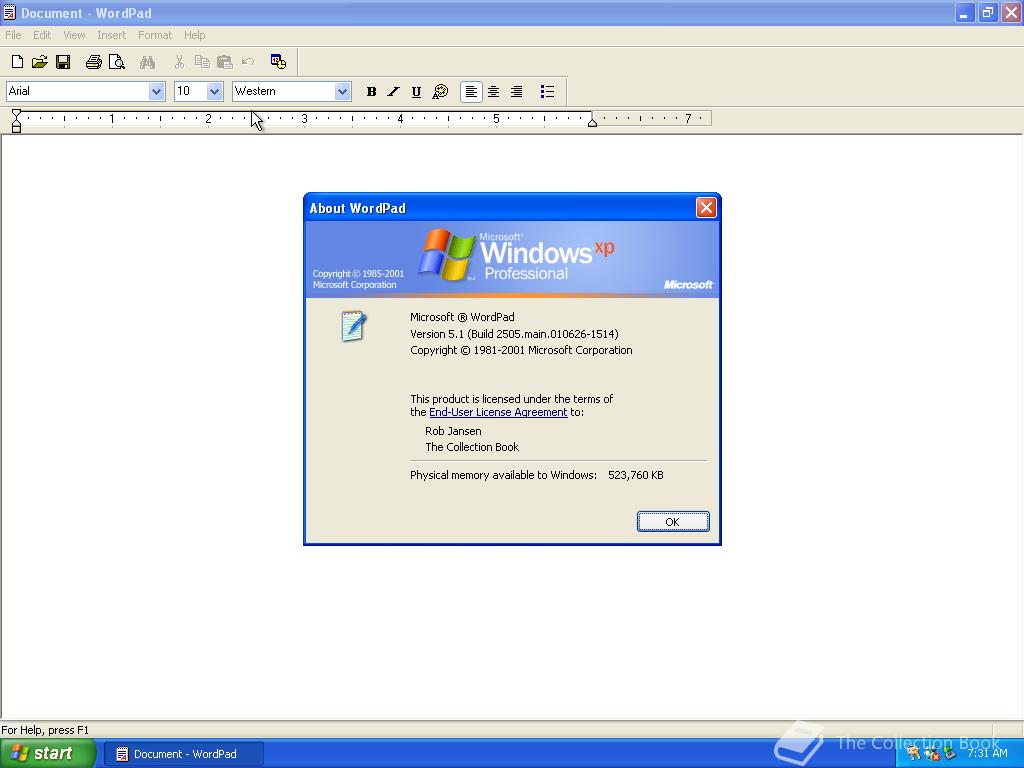
Task: Click the Print toolbar icon
Action: click(x=93, y=62)
